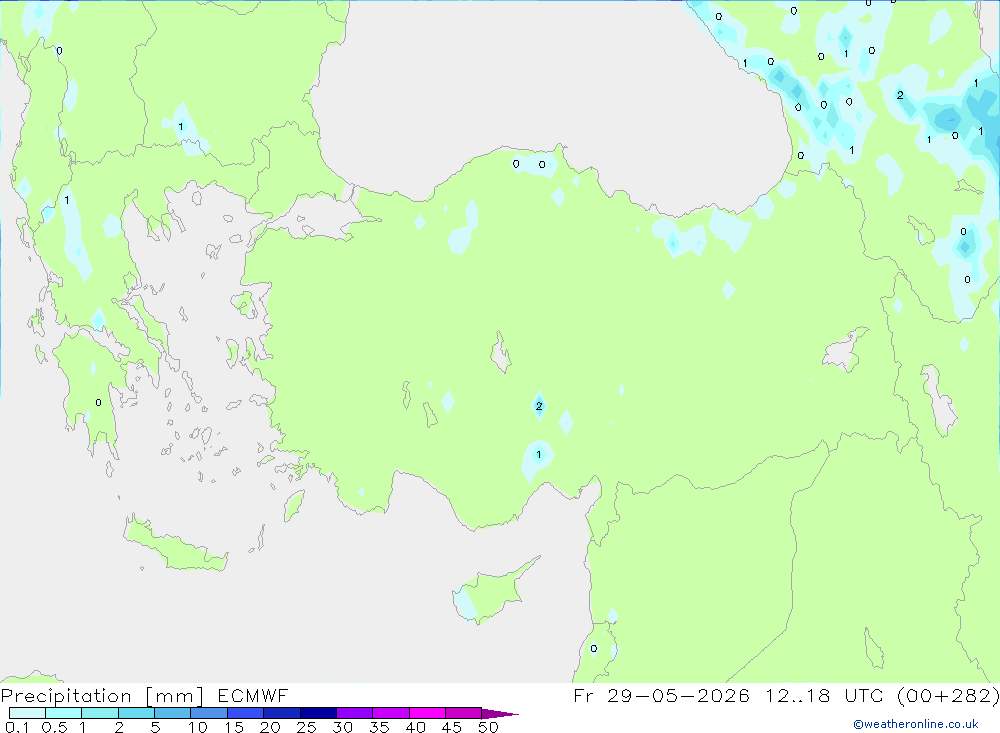Click the "50" legend scale label
Viewport: 1000px width, 733px height.
[x=488, y=727]
